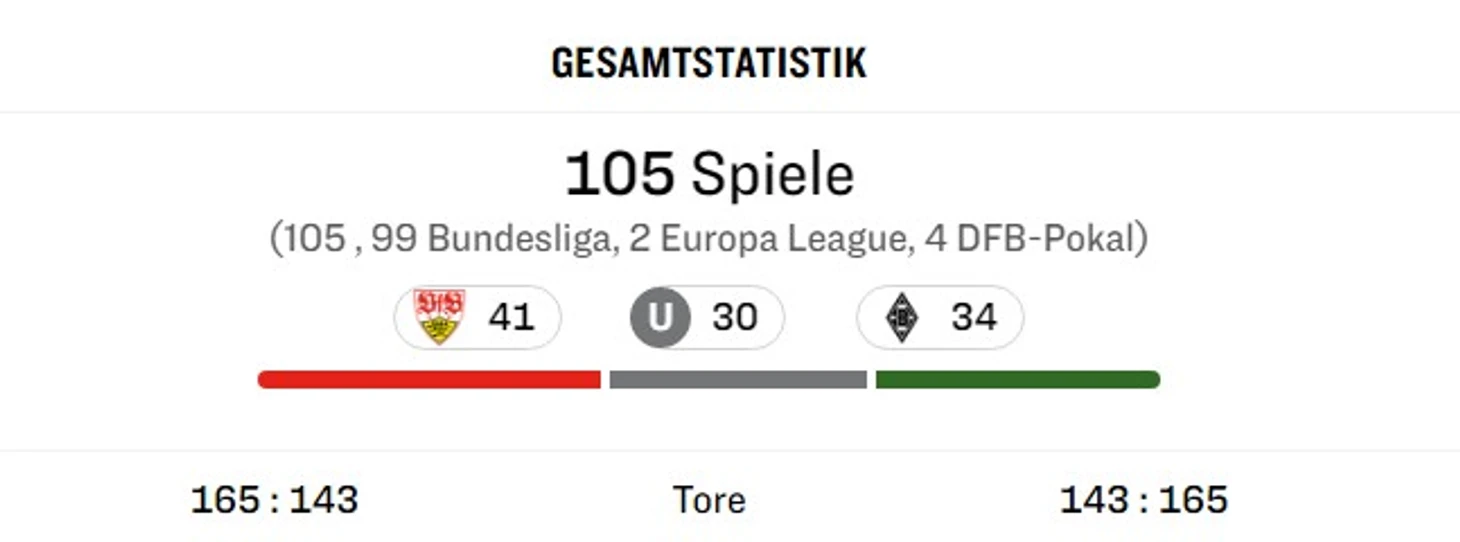The image size is (1460, 542).
Task: Click the number 34 beside Gladbach crest
Action: [974, 318]
